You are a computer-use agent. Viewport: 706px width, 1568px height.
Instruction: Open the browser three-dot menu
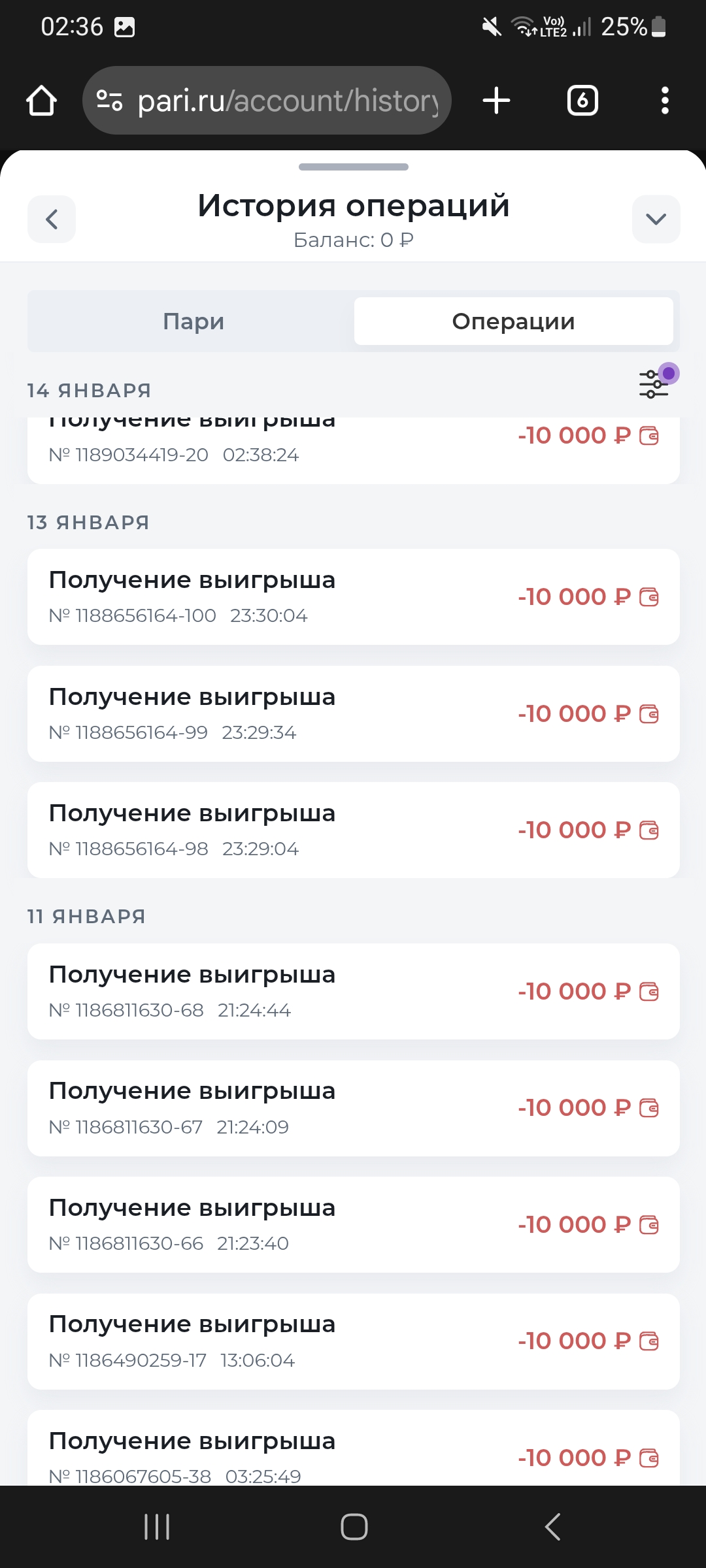(665, 101)
